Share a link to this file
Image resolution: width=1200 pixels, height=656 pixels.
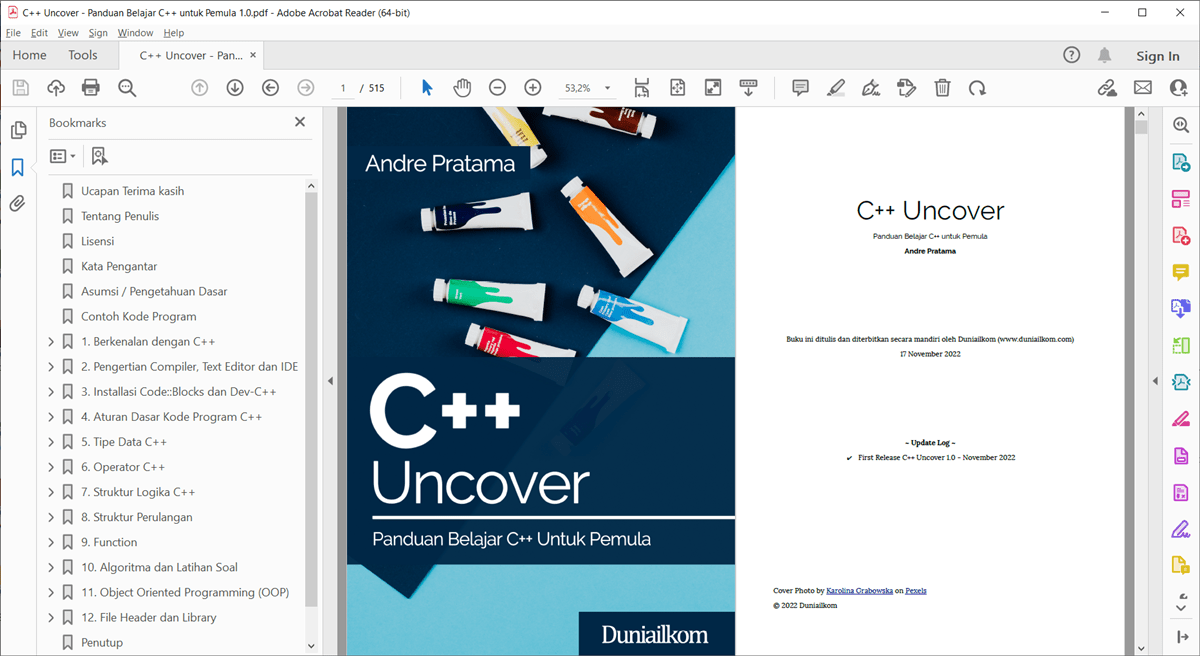[1107, 88]
